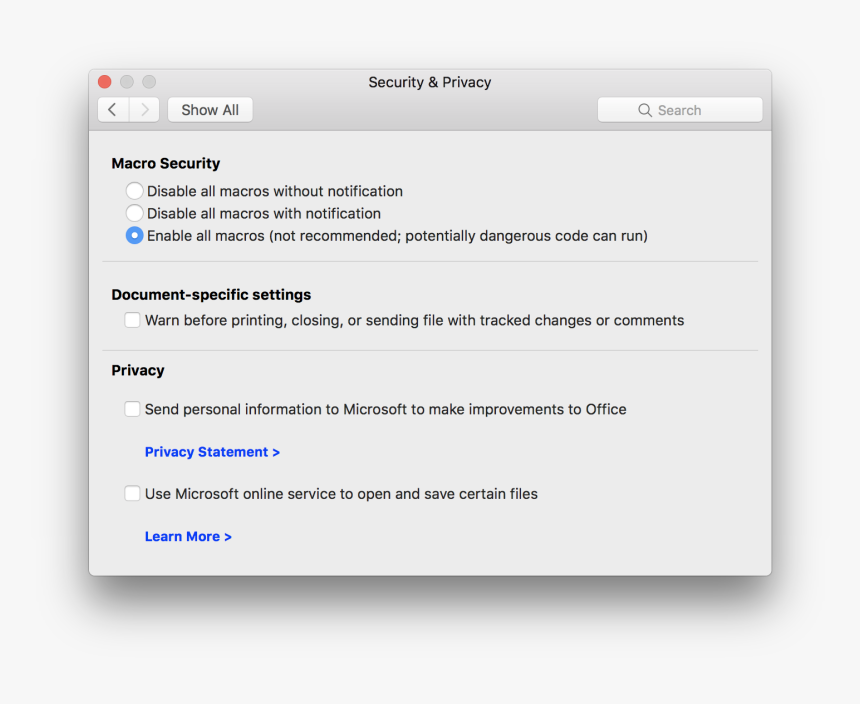Screen dimensions: 860x704
Task: Click the green zoom window button
Action: pos(149,81)
